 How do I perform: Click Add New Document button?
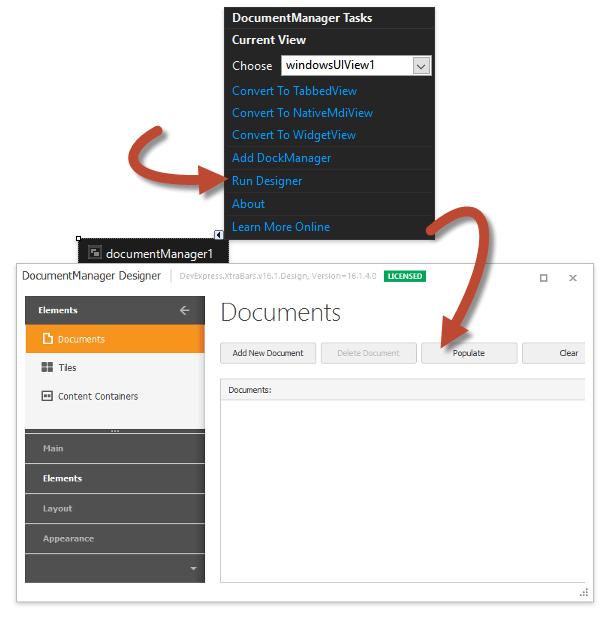pos(268,353)
